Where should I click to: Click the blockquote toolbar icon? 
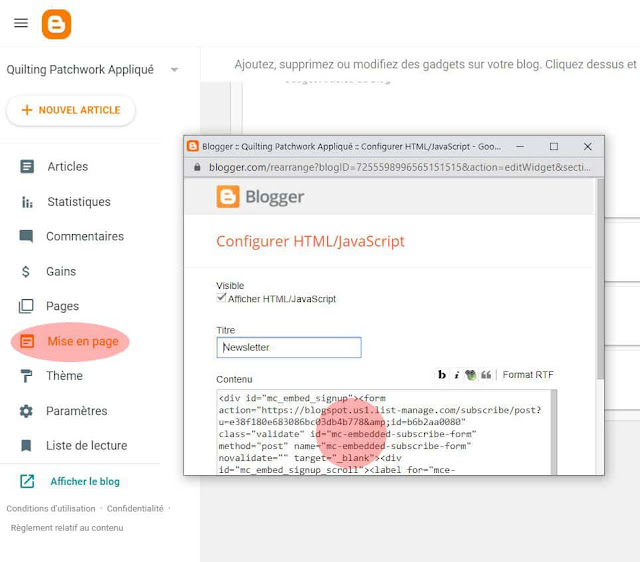point(486,375)
